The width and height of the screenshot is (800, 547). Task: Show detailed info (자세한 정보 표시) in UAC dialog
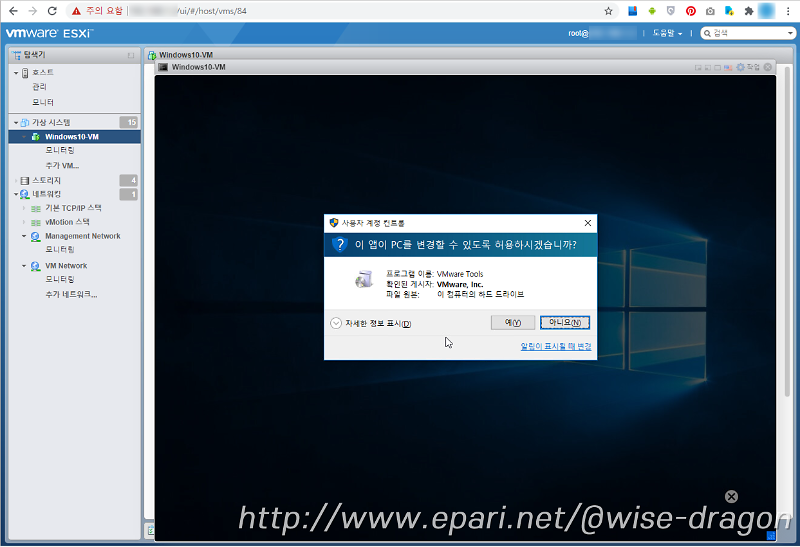click(371, 324)
